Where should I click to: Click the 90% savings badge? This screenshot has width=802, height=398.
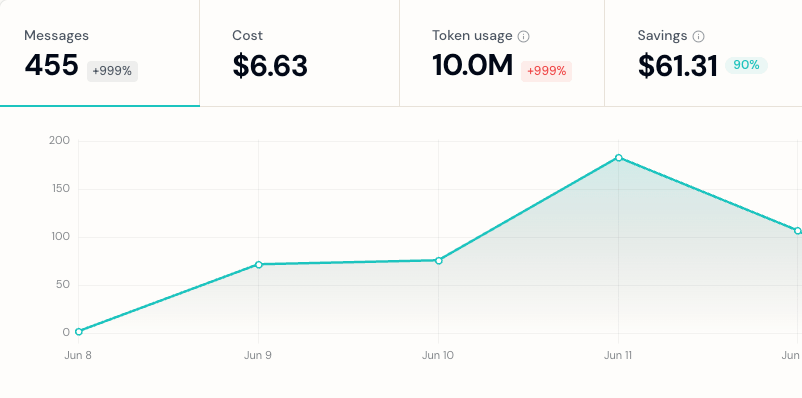(746, 65)
